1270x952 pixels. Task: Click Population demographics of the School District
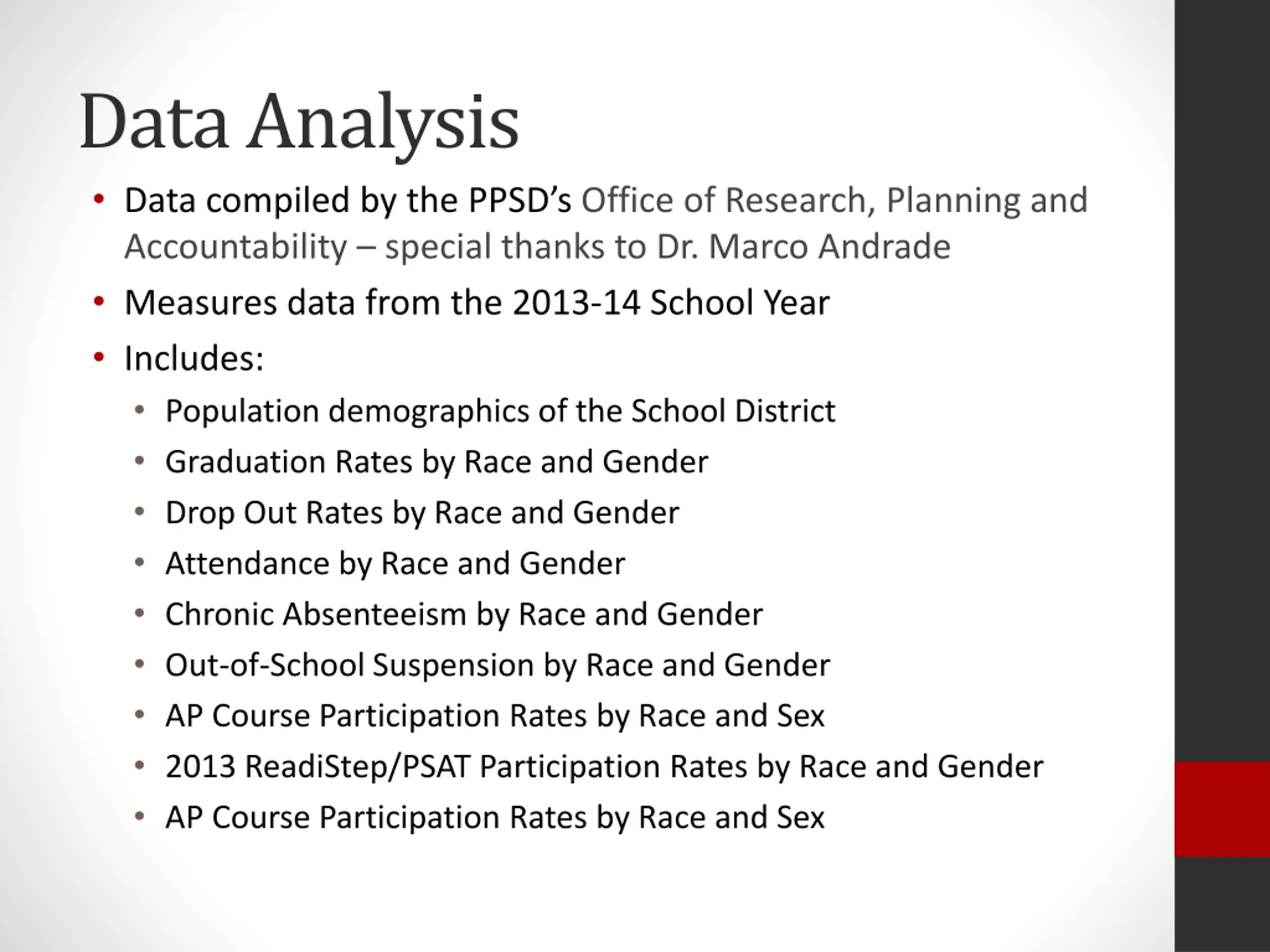click(500, 412)
